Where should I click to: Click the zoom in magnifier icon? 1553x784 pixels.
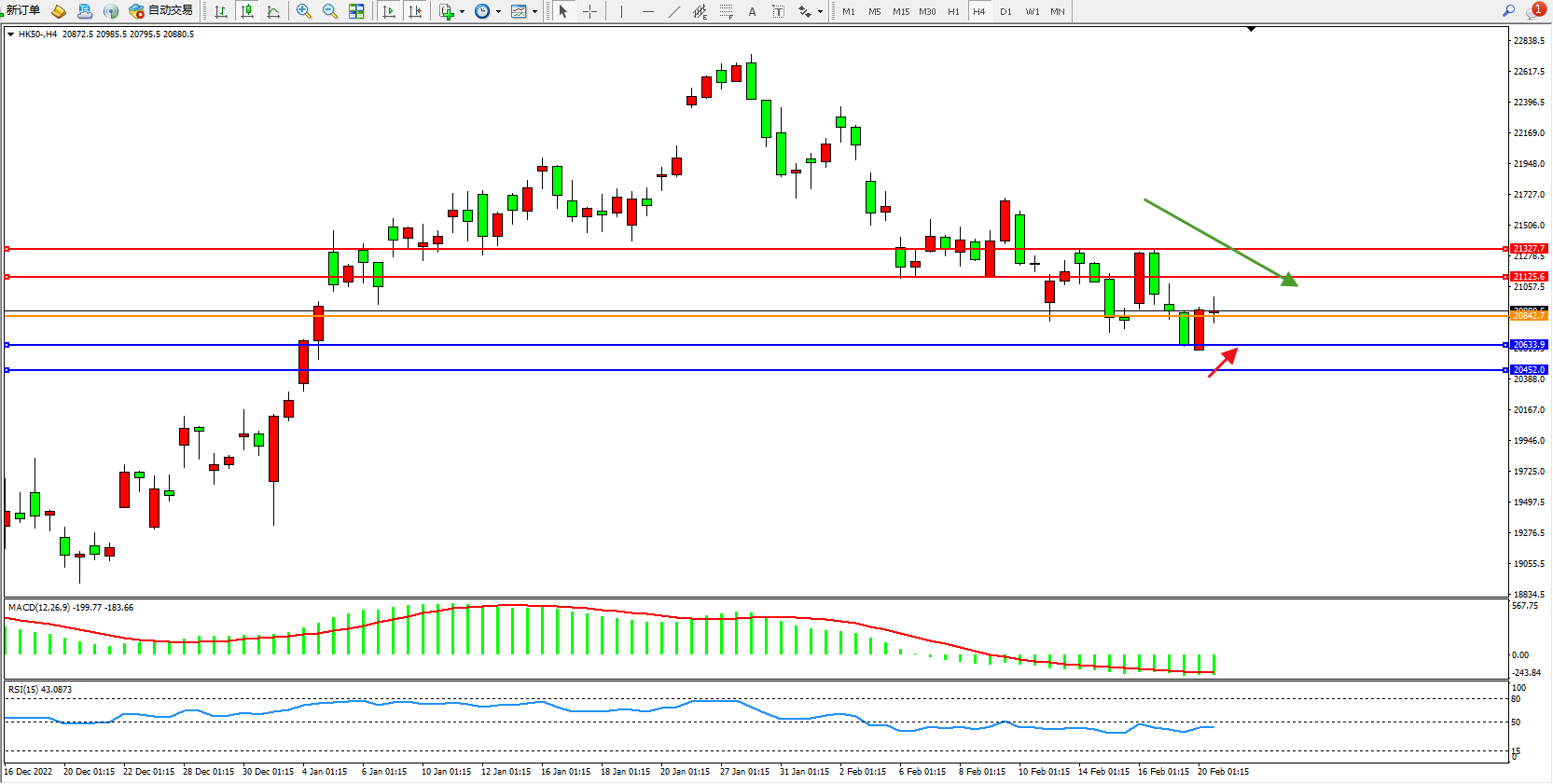click(x=303, y=11)
